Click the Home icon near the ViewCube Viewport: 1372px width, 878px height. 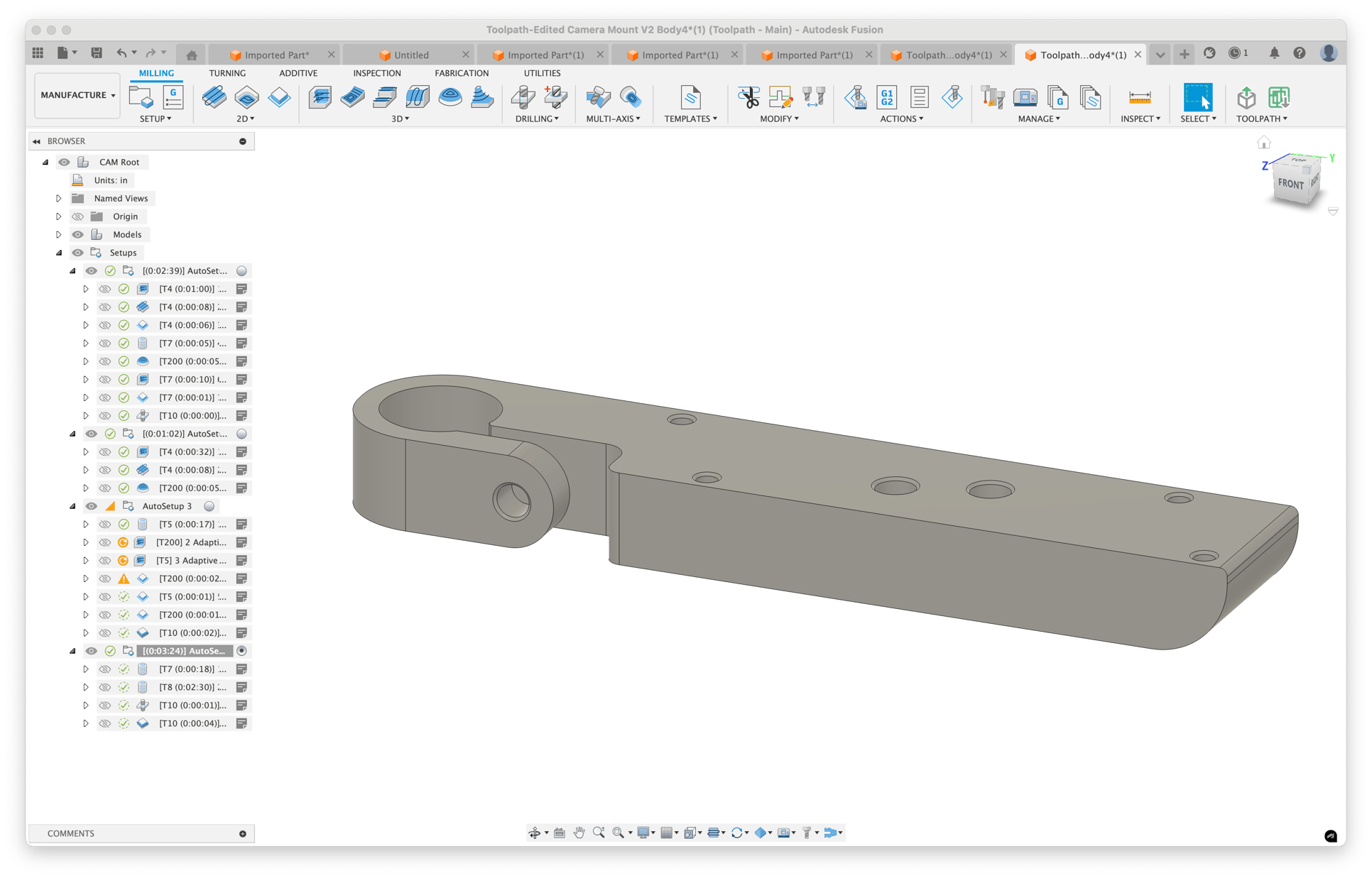[1264, 142]
